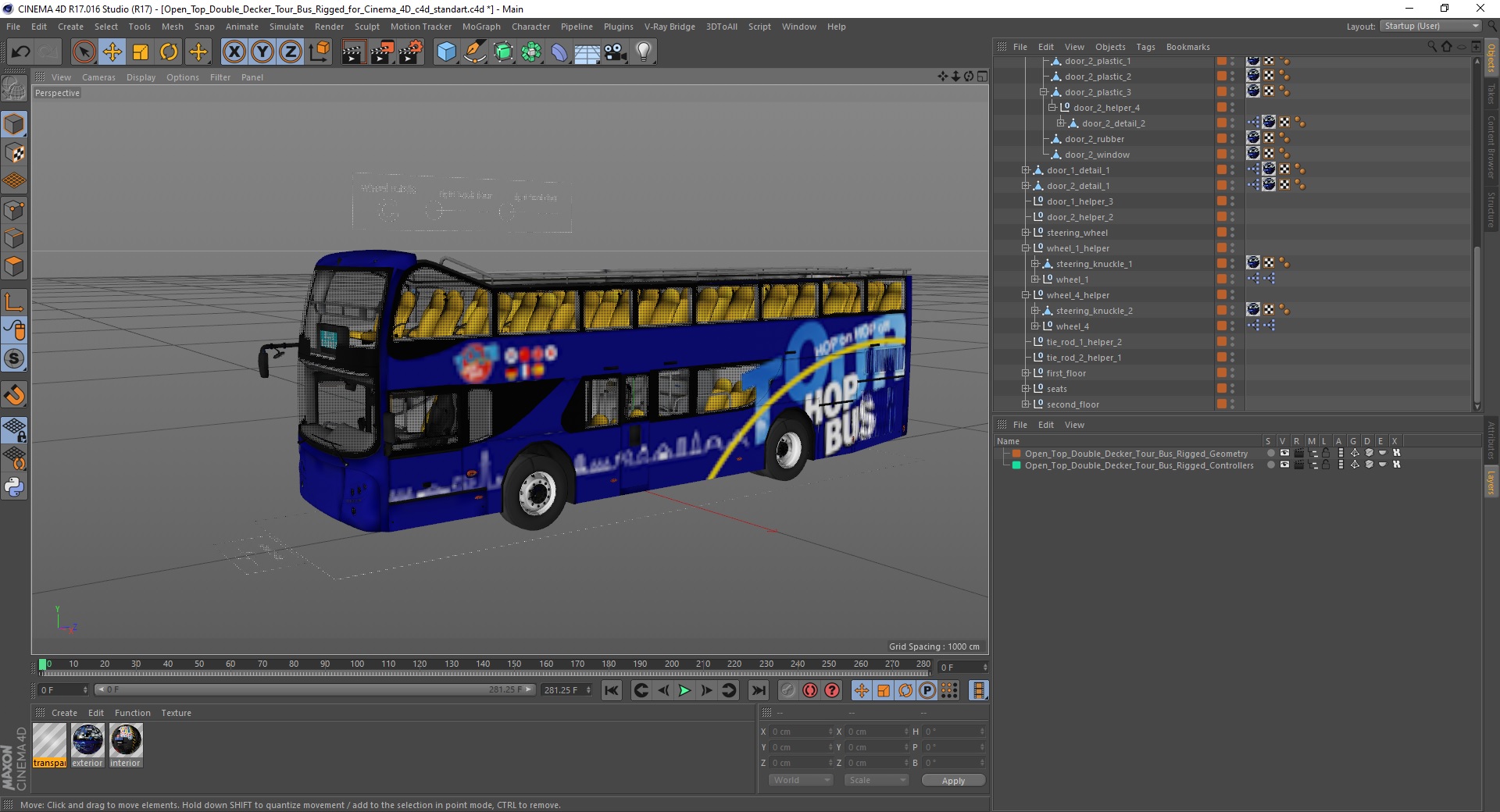Open the V-Ray Bridge menu
This screenshot has width=1500, height=812.
(x=670, y=27)
